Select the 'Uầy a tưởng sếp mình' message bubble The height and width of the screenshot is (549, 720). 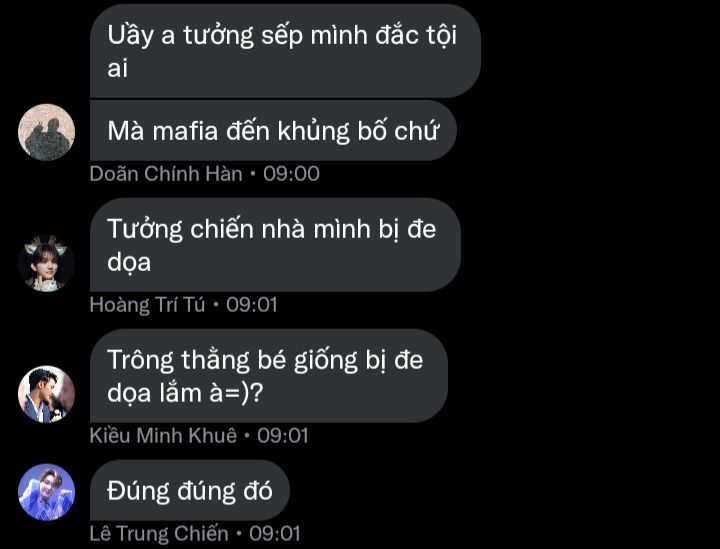point(285,51)
